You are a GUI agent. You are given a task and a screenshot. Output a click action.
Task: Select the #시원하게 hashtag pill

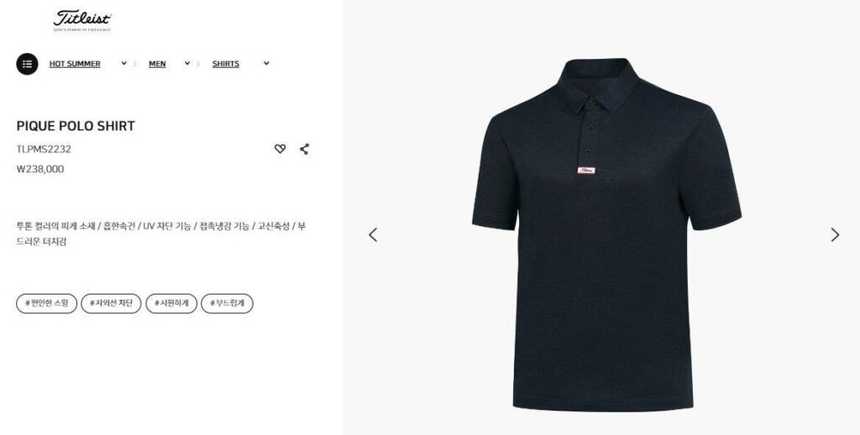click(171, 303)
